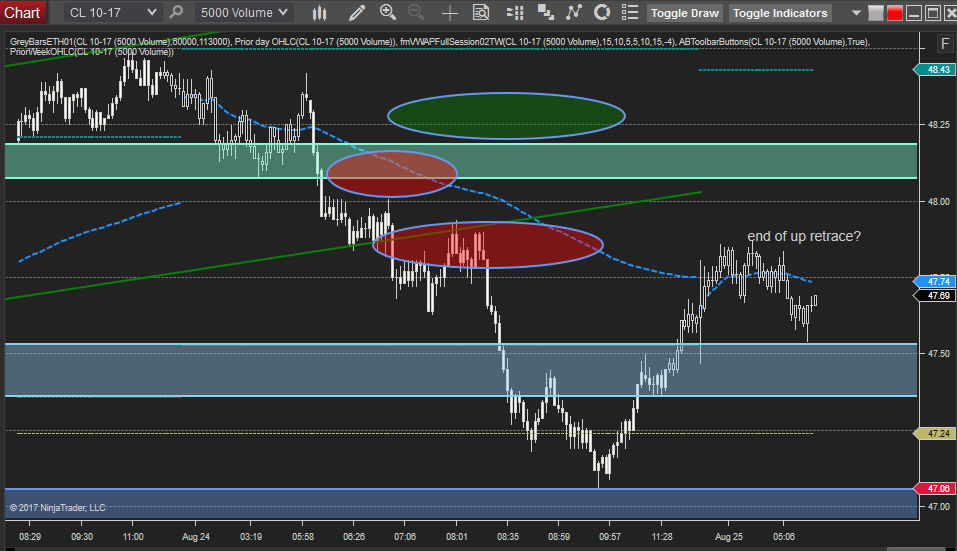Screen dimensions: 957x551
Task: Select the small red ellipse drawing
Action: 392,173
